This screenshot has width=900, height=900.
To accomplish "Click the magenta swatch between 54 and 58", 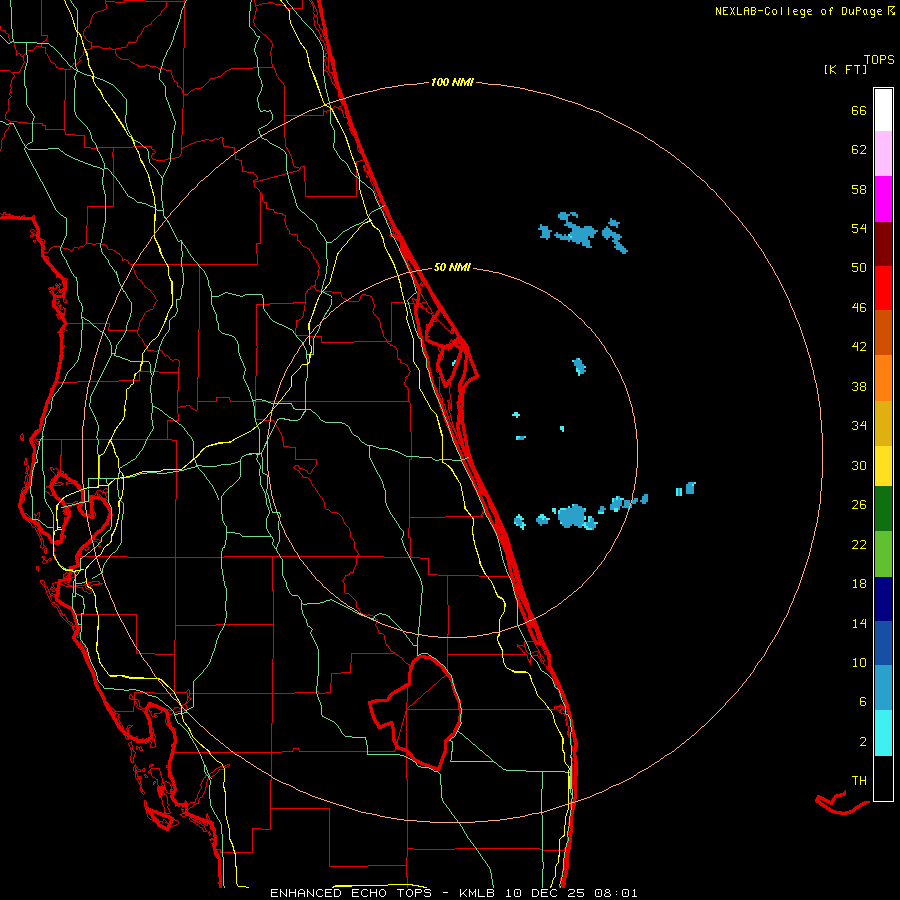I will pyautogui.click(x=883, y=199).
